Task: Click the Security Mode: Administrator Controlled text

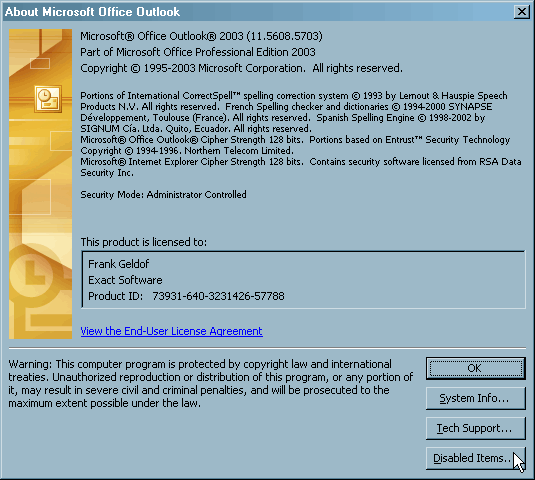Action: (163, 194)
